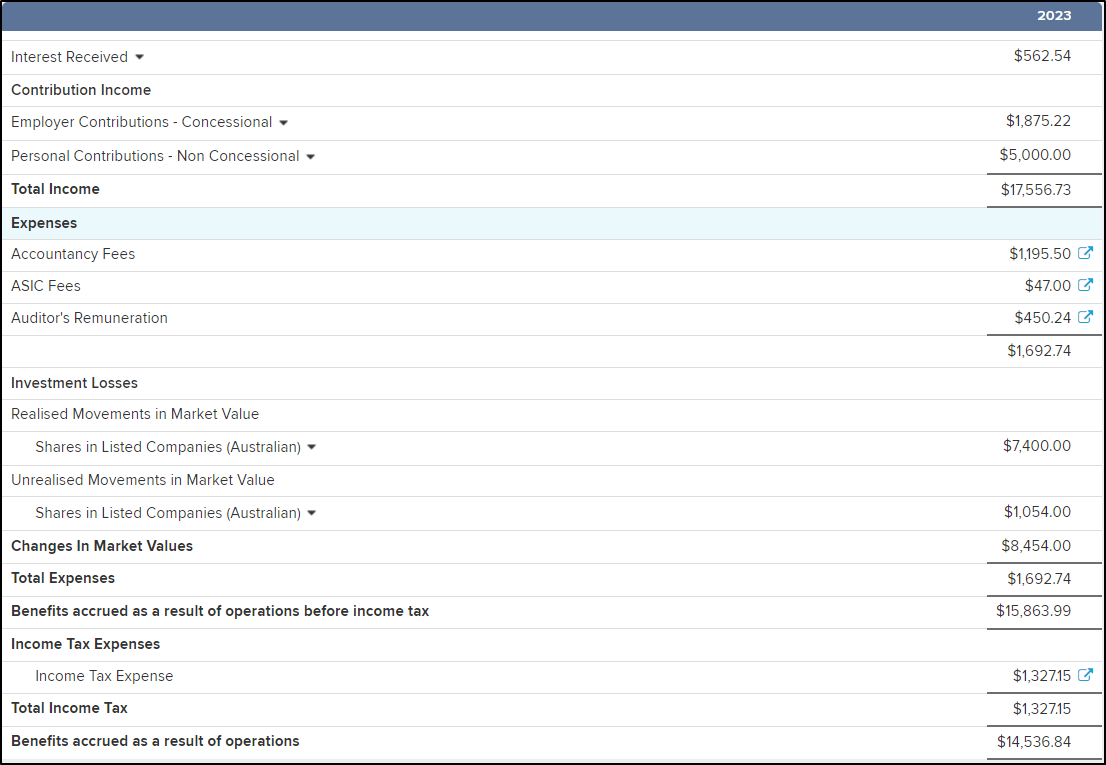Click the external link icon beside Income Tax Expense

1086,675
